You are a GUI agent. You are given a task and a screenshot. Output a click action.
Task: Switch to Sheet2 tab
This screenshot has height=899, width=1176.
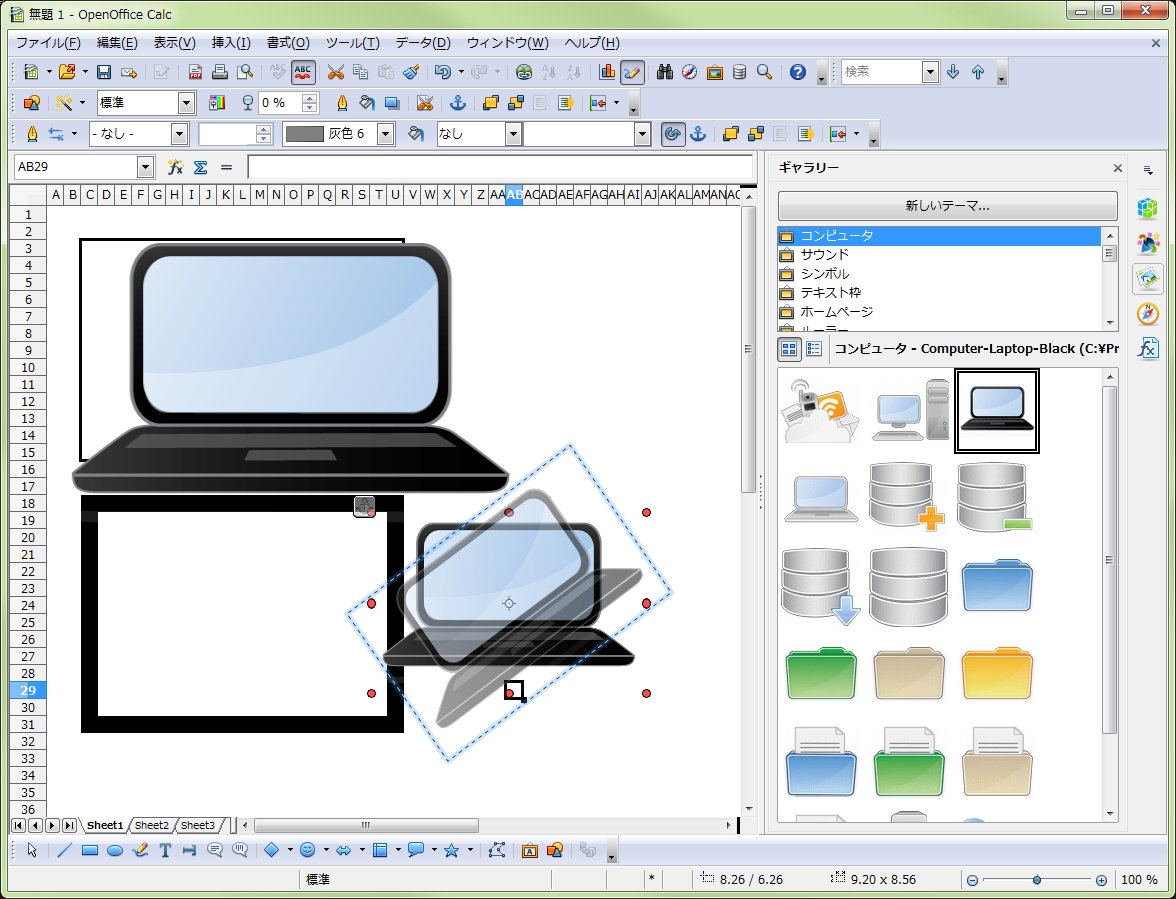click(x=152, y=826)
